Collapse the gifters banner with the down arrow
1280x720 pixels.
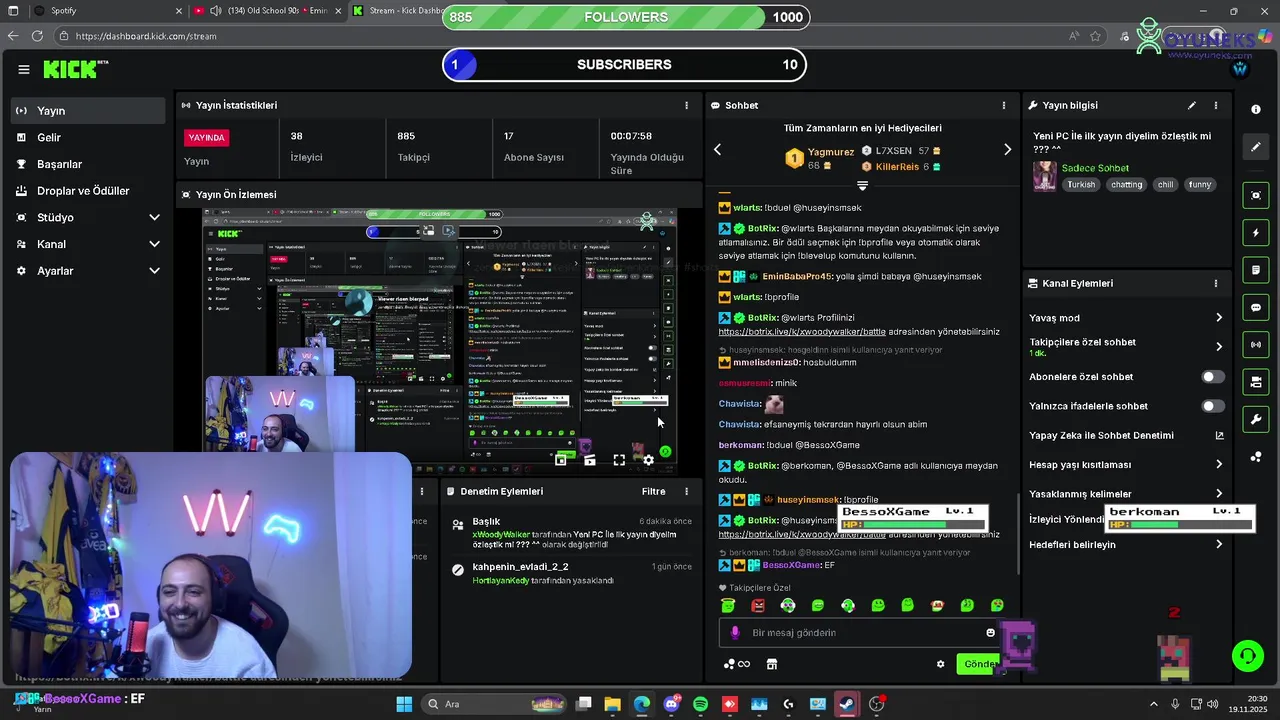tap(862, 186)
